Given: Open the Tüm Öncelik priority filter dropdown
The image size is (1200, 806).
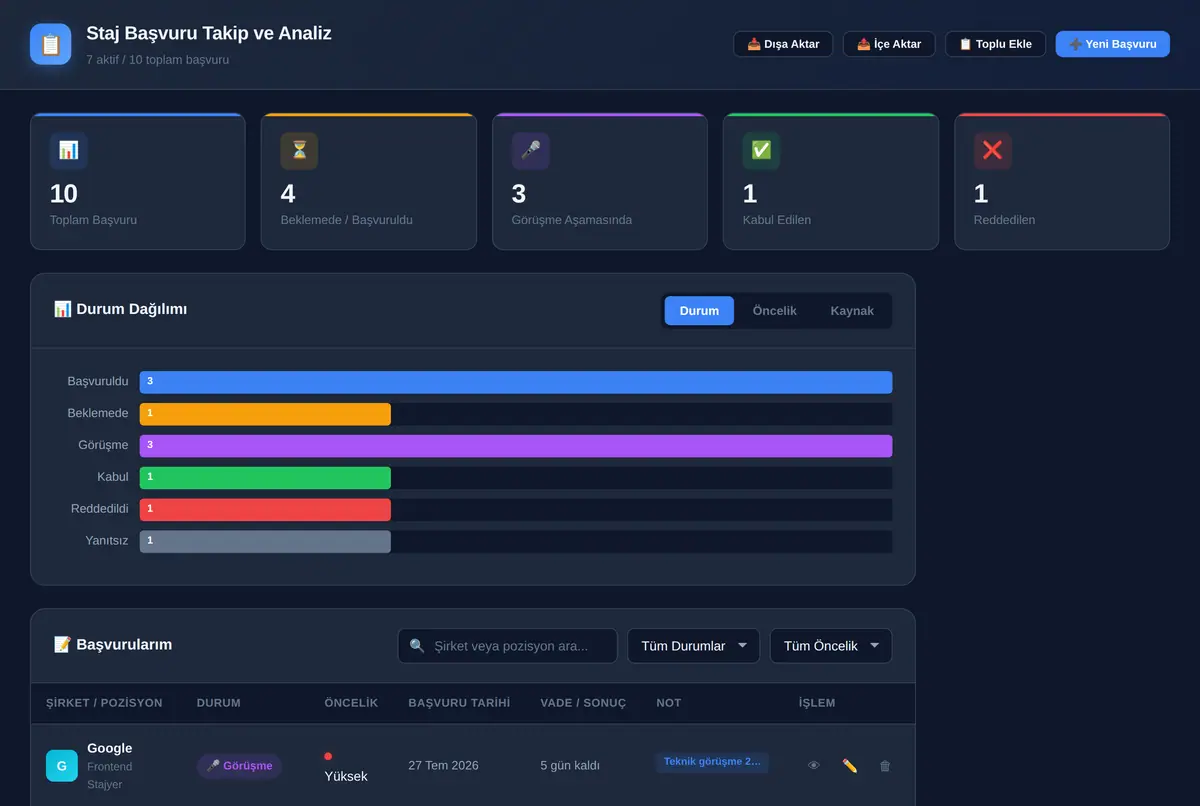Looking at the screenshot, I should (x=831, y=646).
